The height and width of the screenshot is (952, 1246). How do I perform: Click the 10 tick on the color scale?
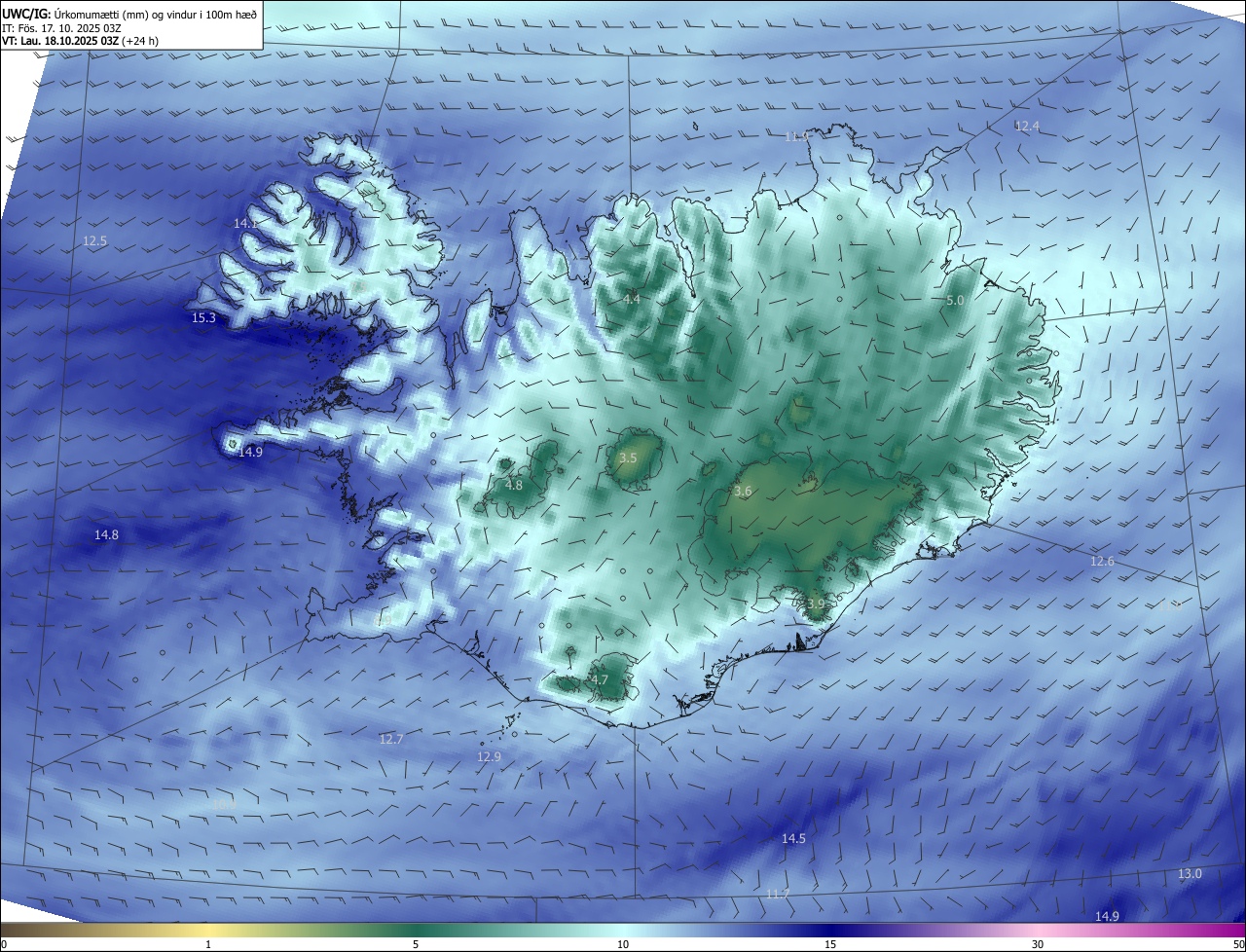click(x=623, y=944)
